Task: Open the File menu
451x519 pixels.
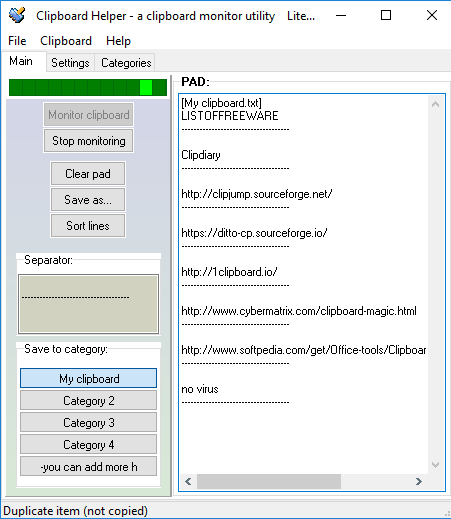Action: point(17,41)
